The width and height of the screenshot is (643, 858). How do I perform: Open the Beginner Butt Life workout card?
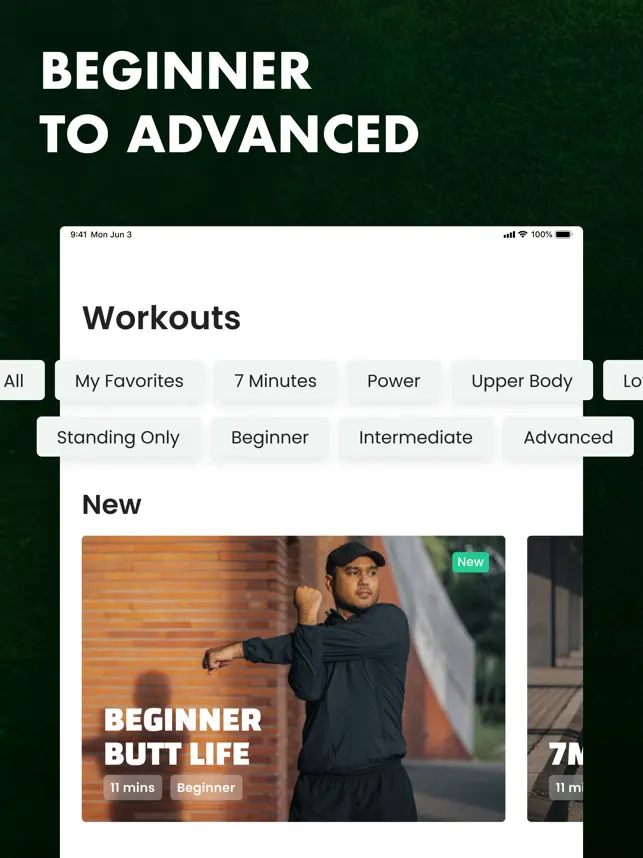[293, 679]
